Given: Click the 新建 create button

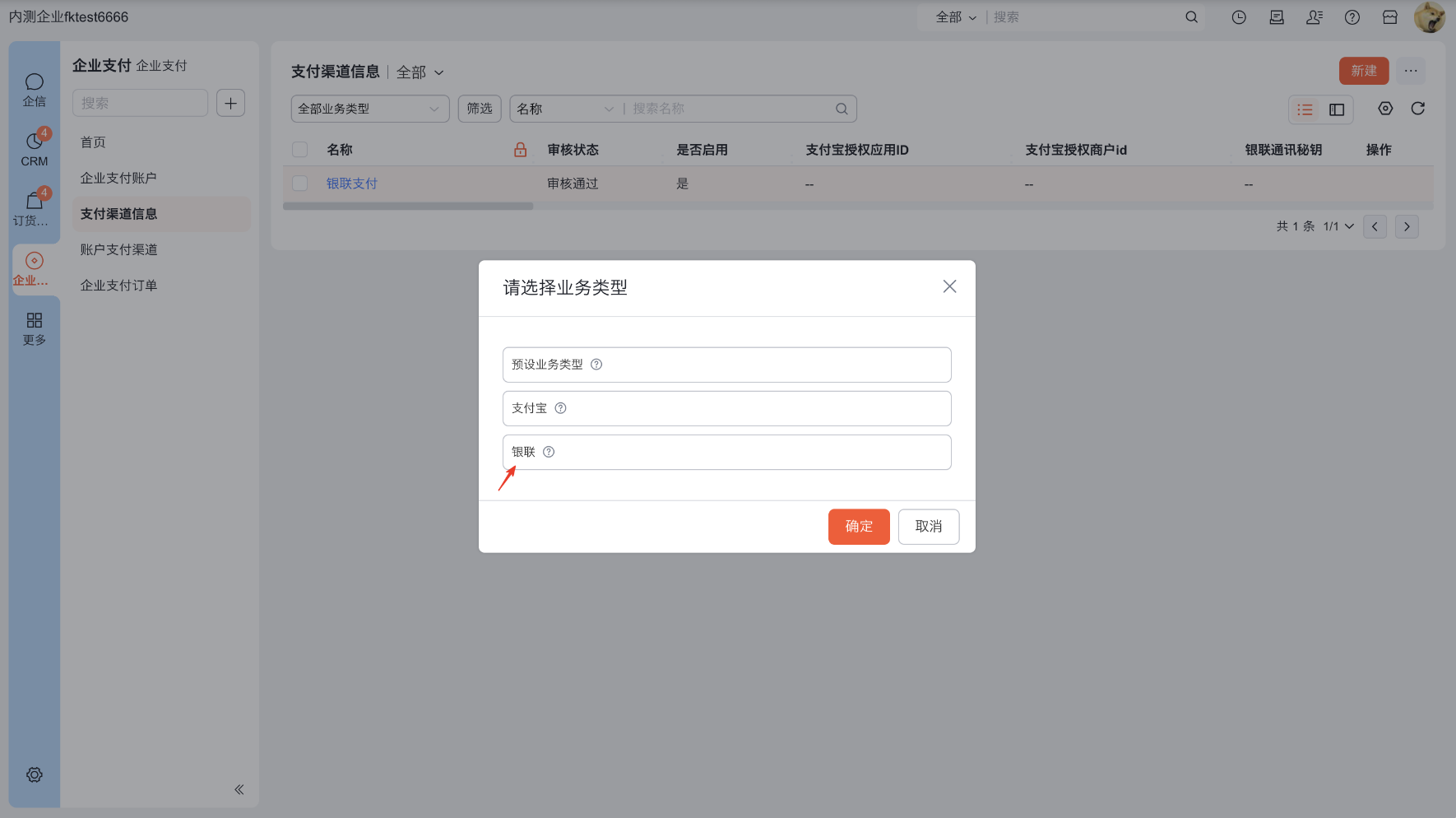Looking at the screenshot, I should 1364,71.
